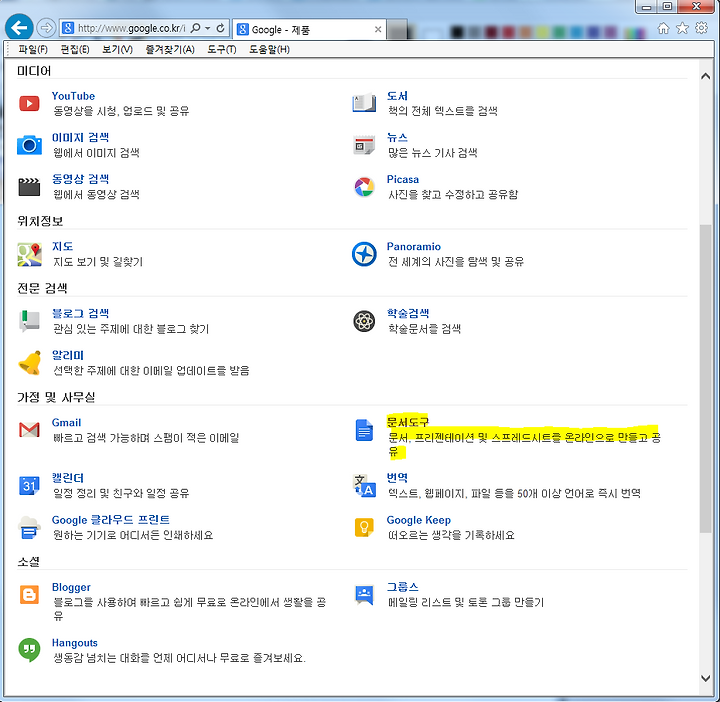The width and height of the screenshot is (720, 702).
Task: Open the 도구(T) menu
Action: 221,49
